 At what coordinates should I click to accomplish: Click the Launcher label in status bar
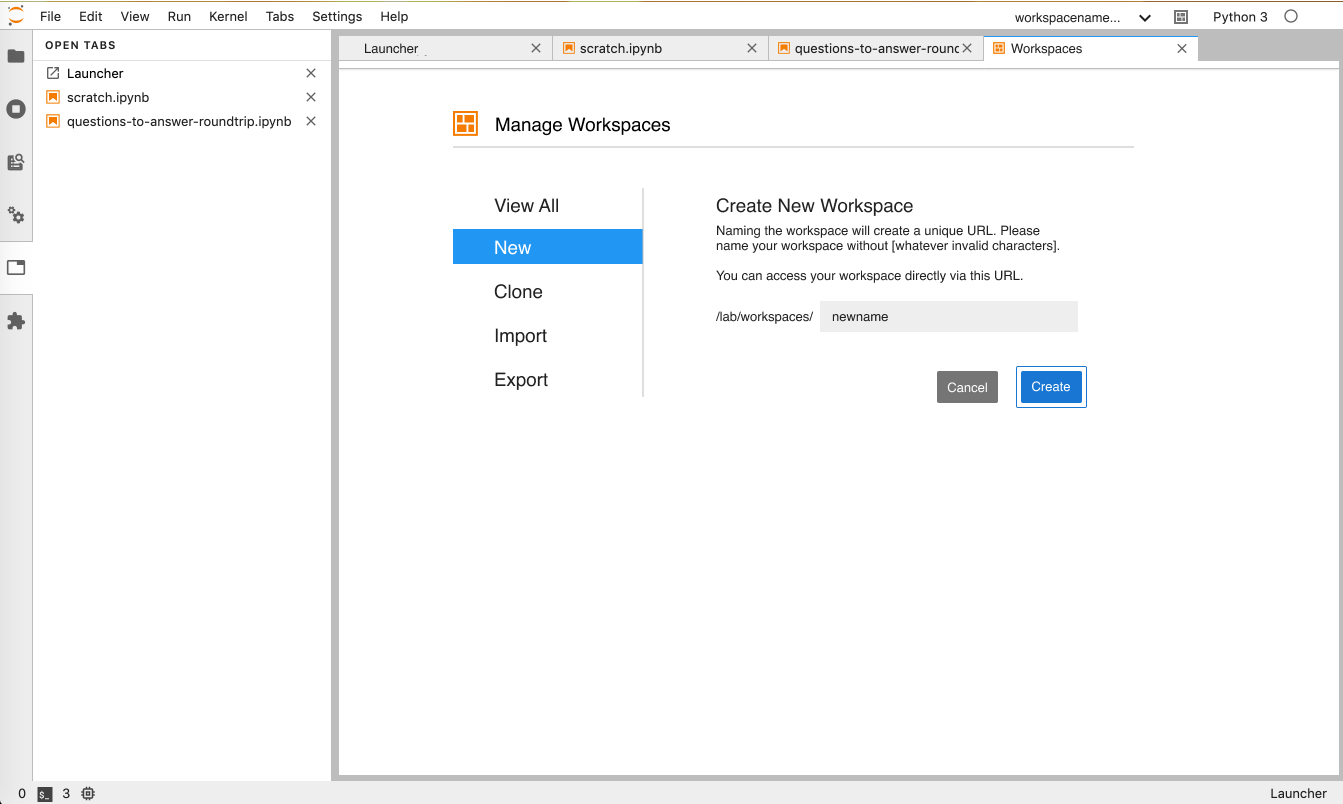pos(1298,794)
